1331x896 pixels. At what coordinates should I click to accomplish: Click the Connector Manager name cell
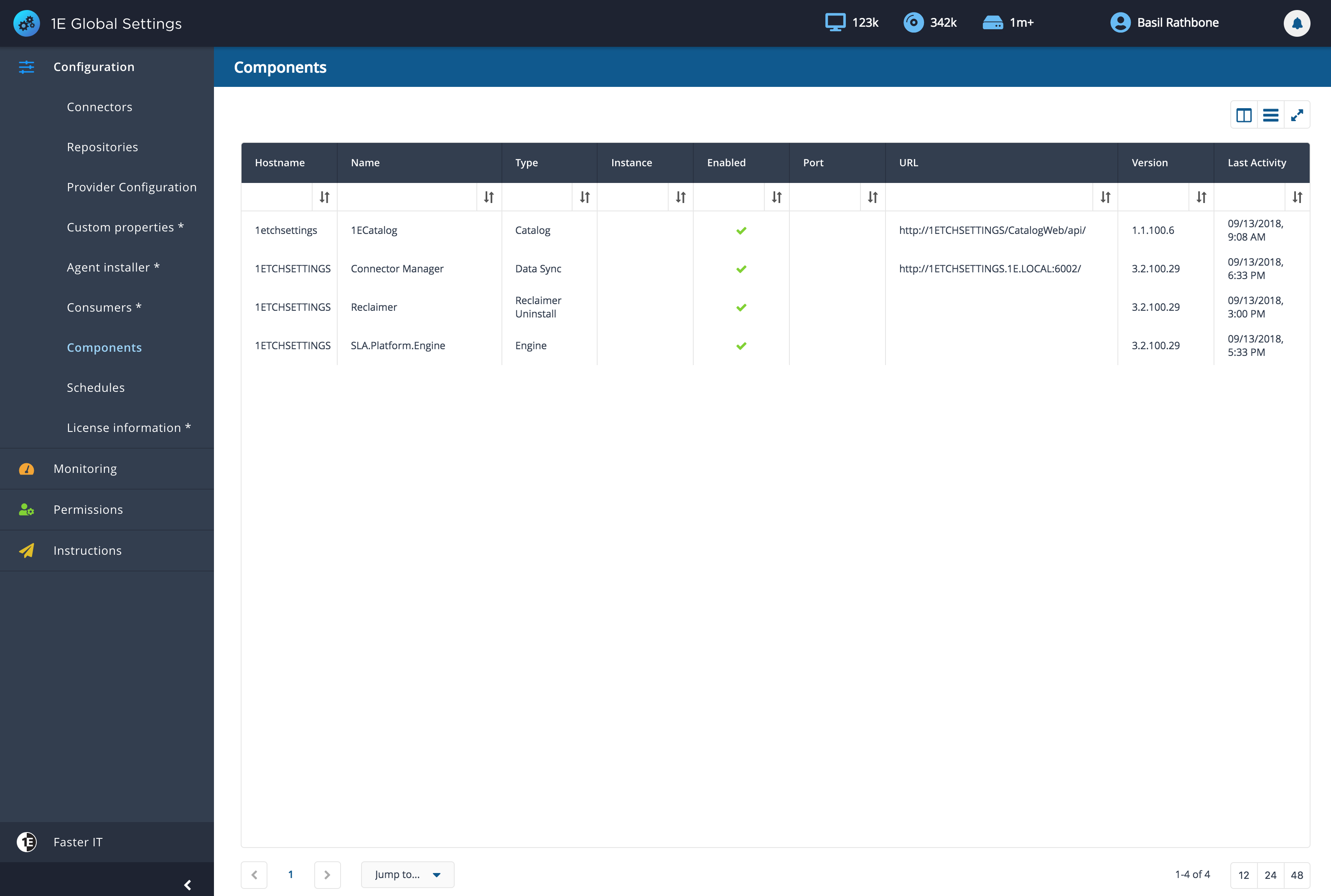pos(397,269)
